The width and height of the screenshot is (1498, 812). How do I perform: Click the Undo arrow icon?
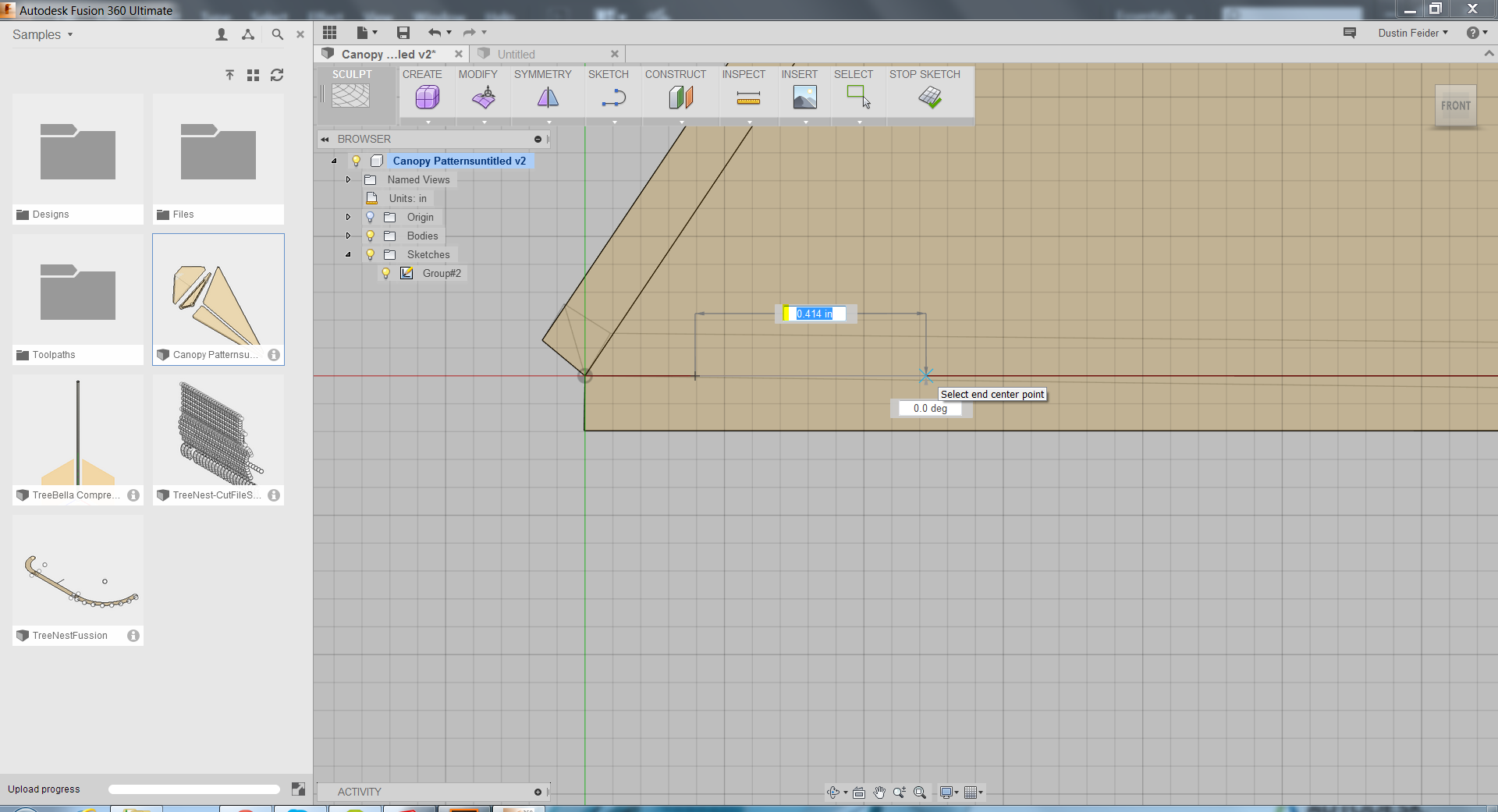(x=435, y=32)
